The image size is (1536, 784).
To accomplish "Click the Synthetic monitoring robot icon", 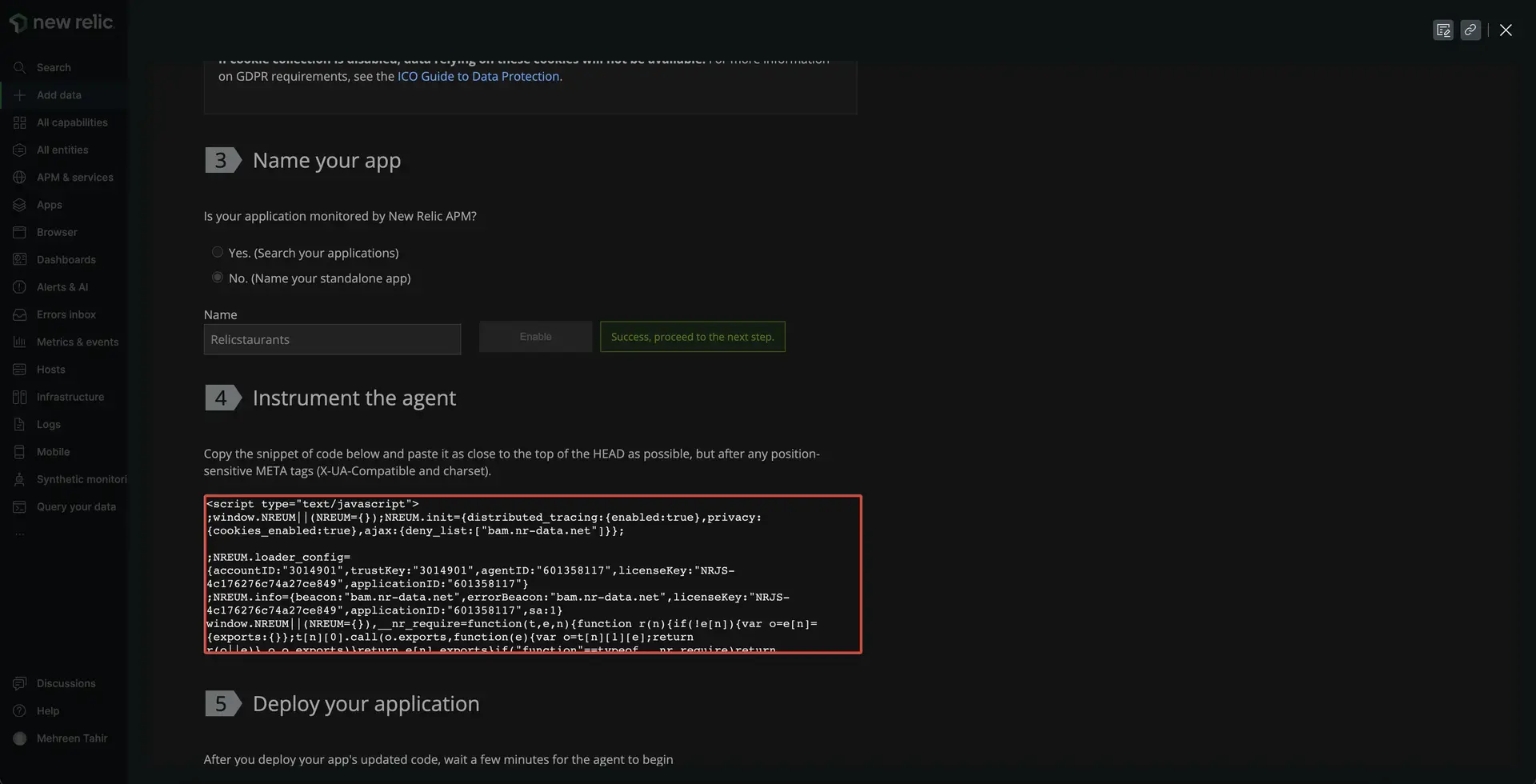I will pos(19,479).
